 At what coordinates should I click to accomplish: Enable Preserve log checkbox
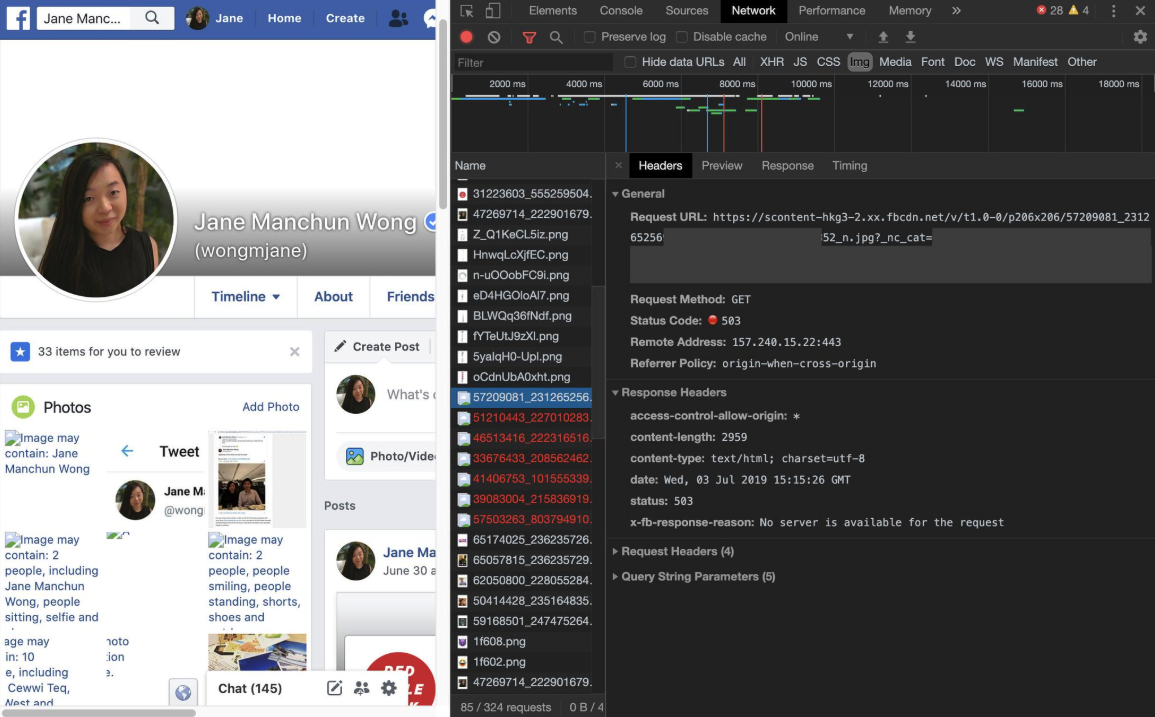(590, 37)
